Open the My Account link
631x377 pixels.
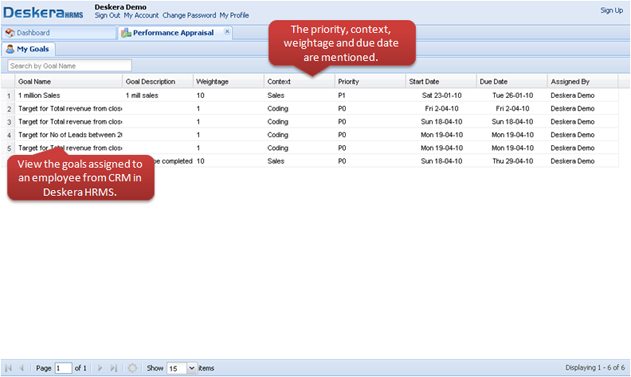[141, 15]
